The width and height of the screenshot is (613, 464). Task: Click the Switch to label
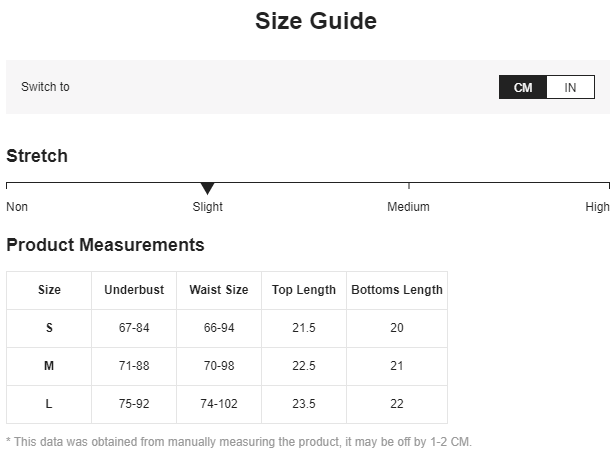pos(45,87)
